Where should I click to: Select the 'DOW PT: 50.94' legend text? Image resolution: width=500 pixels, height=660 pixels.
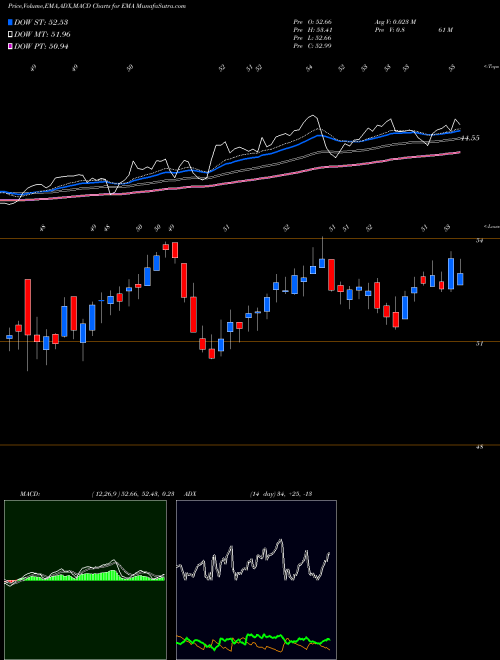tap(41, 46)
